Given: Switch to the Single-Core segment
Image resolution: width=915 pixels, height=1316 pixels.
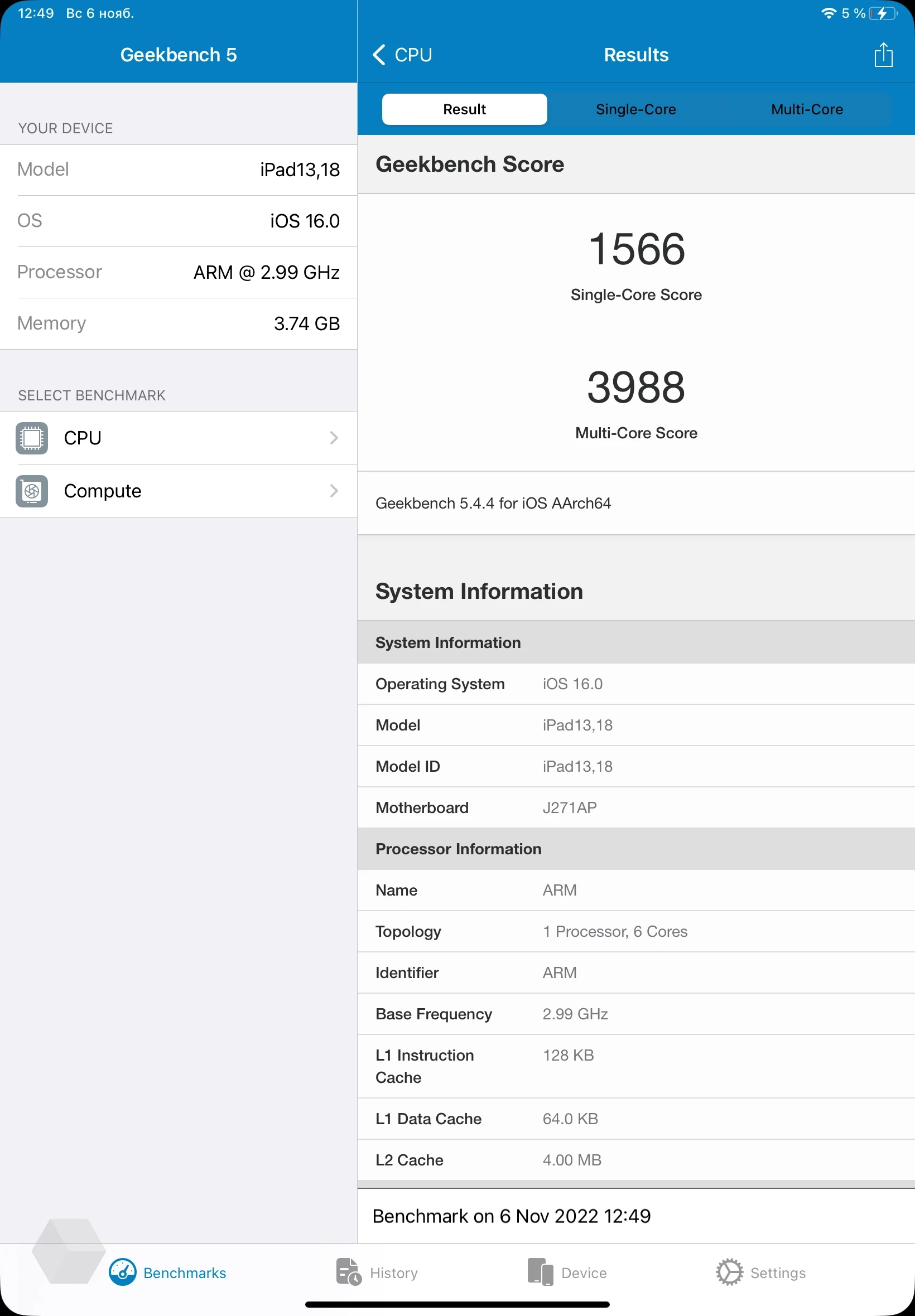Looking at the screenshot, I should click(x=636, y=109).
